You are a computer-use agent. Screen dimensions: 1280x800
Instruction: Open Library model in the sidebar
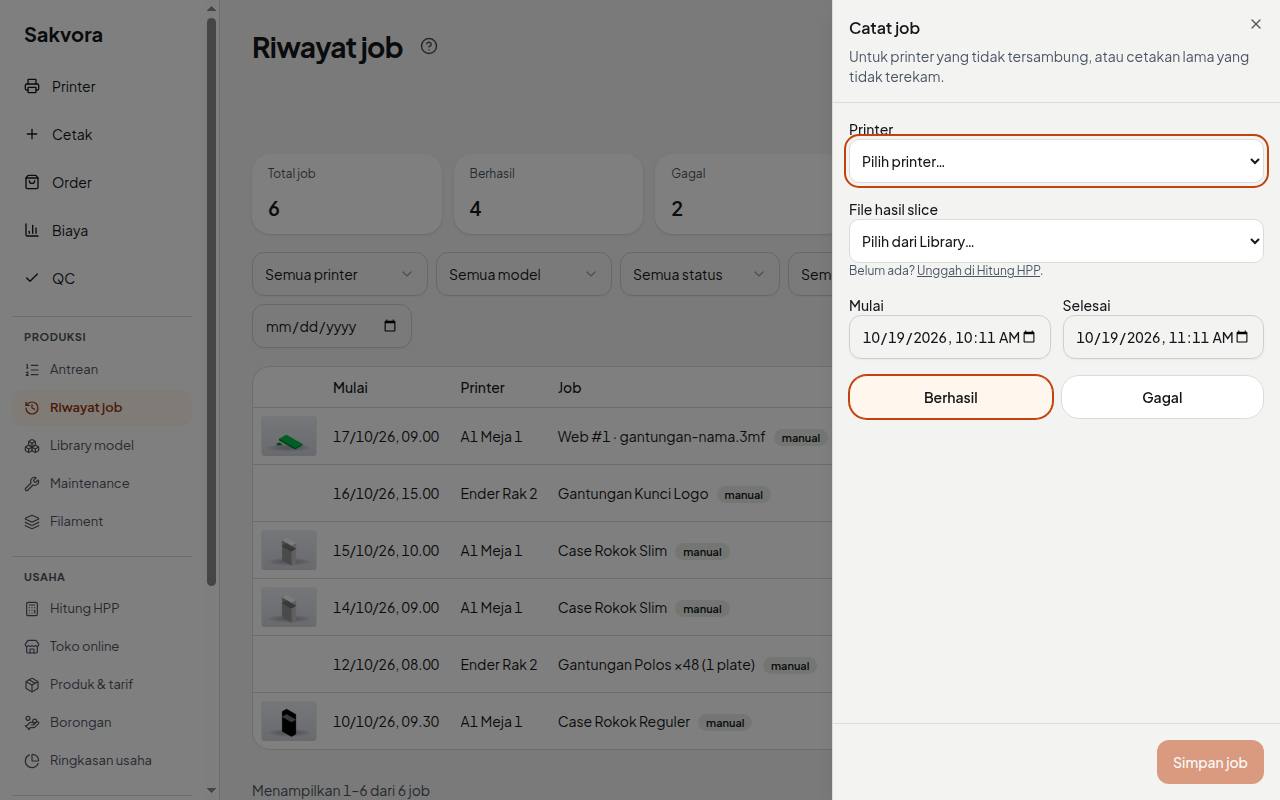tap(102, 445)
